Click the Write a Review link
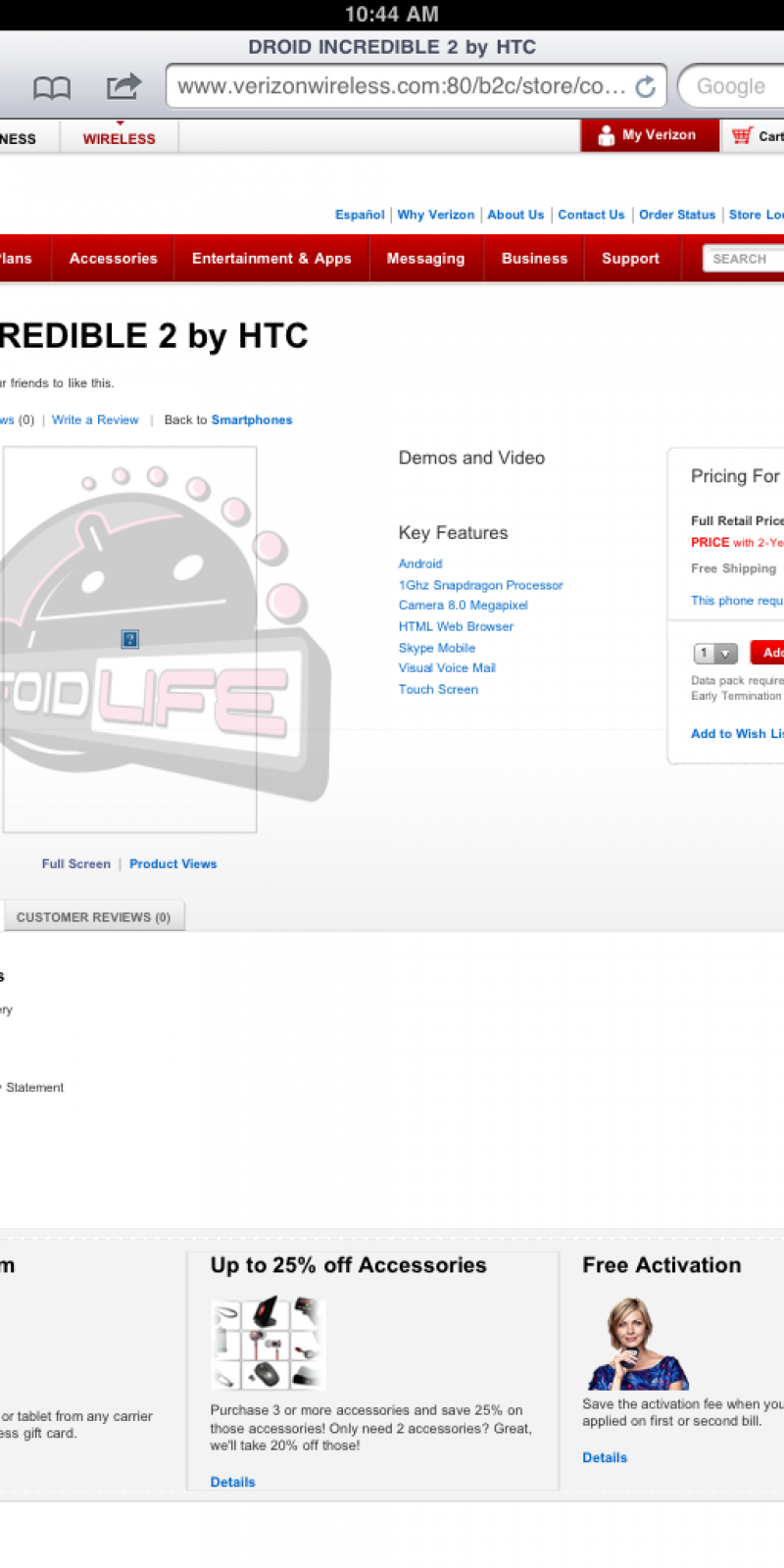This screenshot has width=784, height=1568. (95, 419)
